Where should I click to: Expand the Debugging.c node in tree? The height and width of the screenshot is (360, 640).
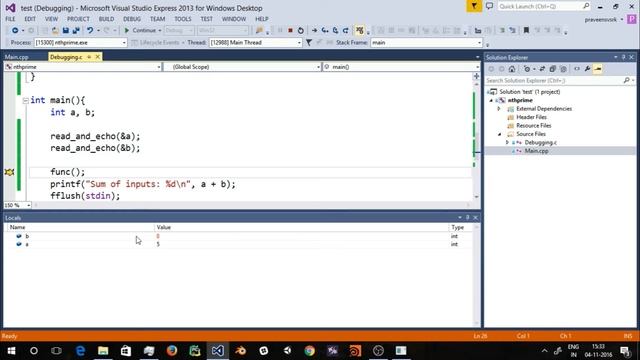pos(507,143)
